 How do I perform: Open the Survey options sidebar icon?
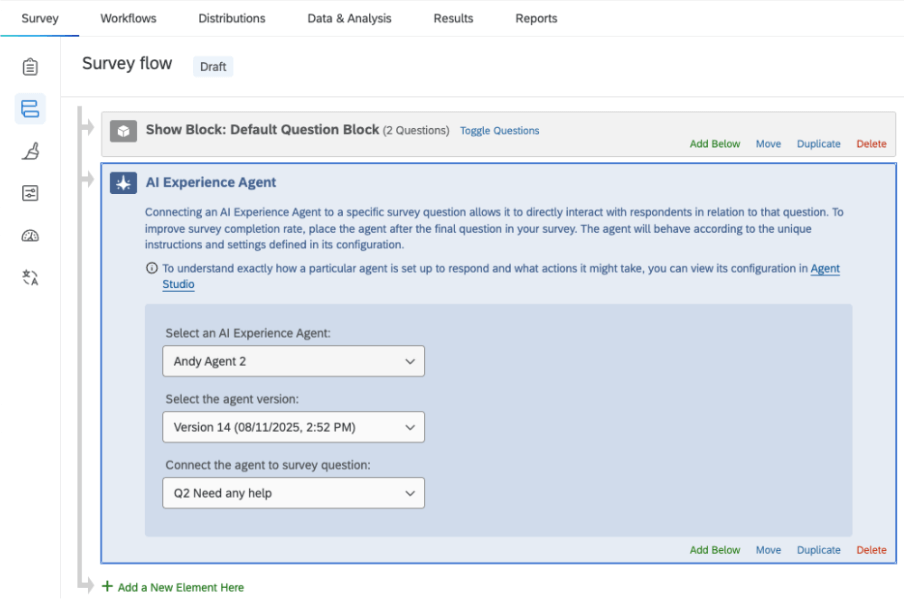click(30, 193)
